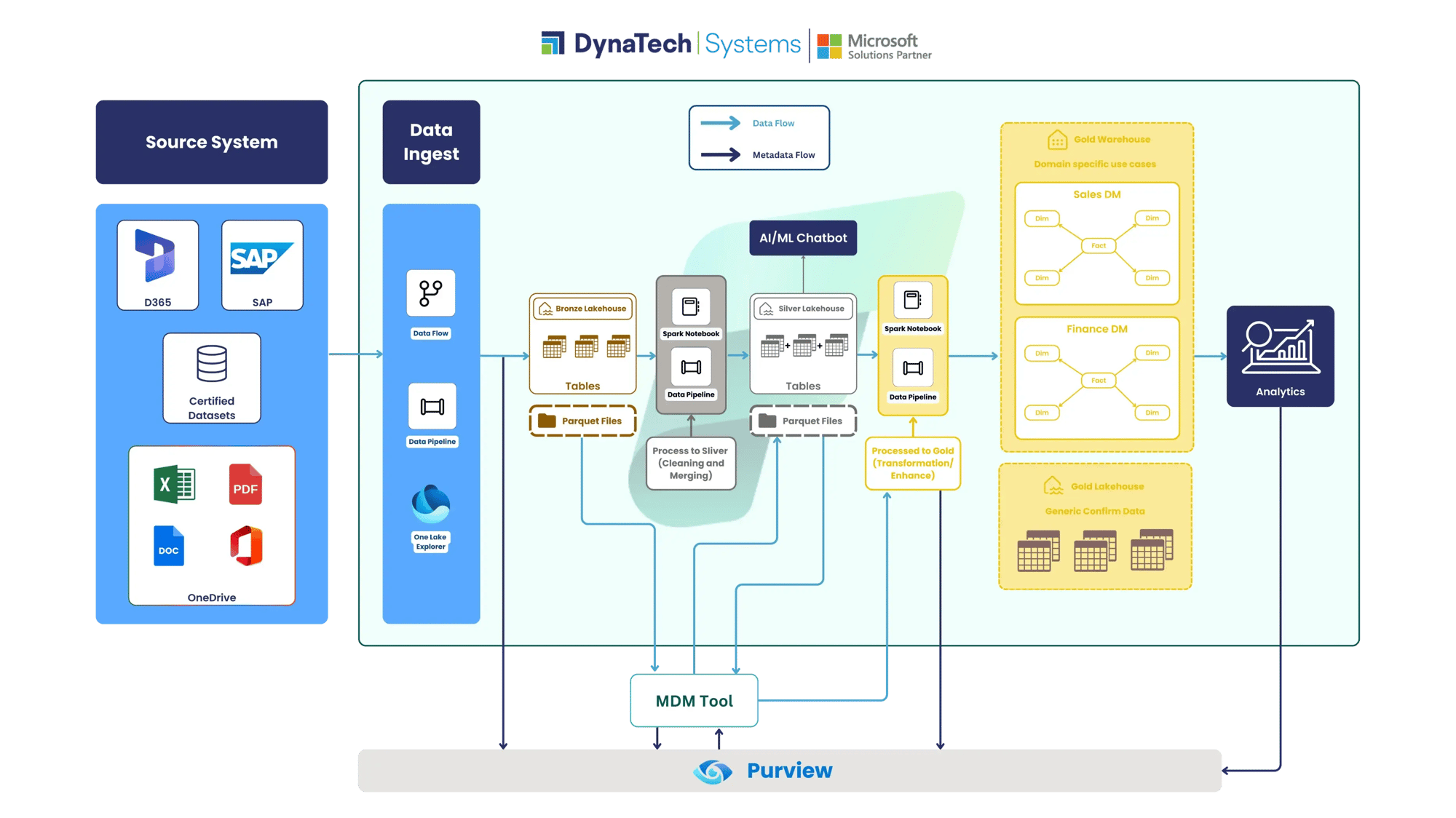Image resolution: width=1456 pixels, height=818 pixels.
Task: Click the gray Spark Notebook icon
Action: click(x=691, y=306)
